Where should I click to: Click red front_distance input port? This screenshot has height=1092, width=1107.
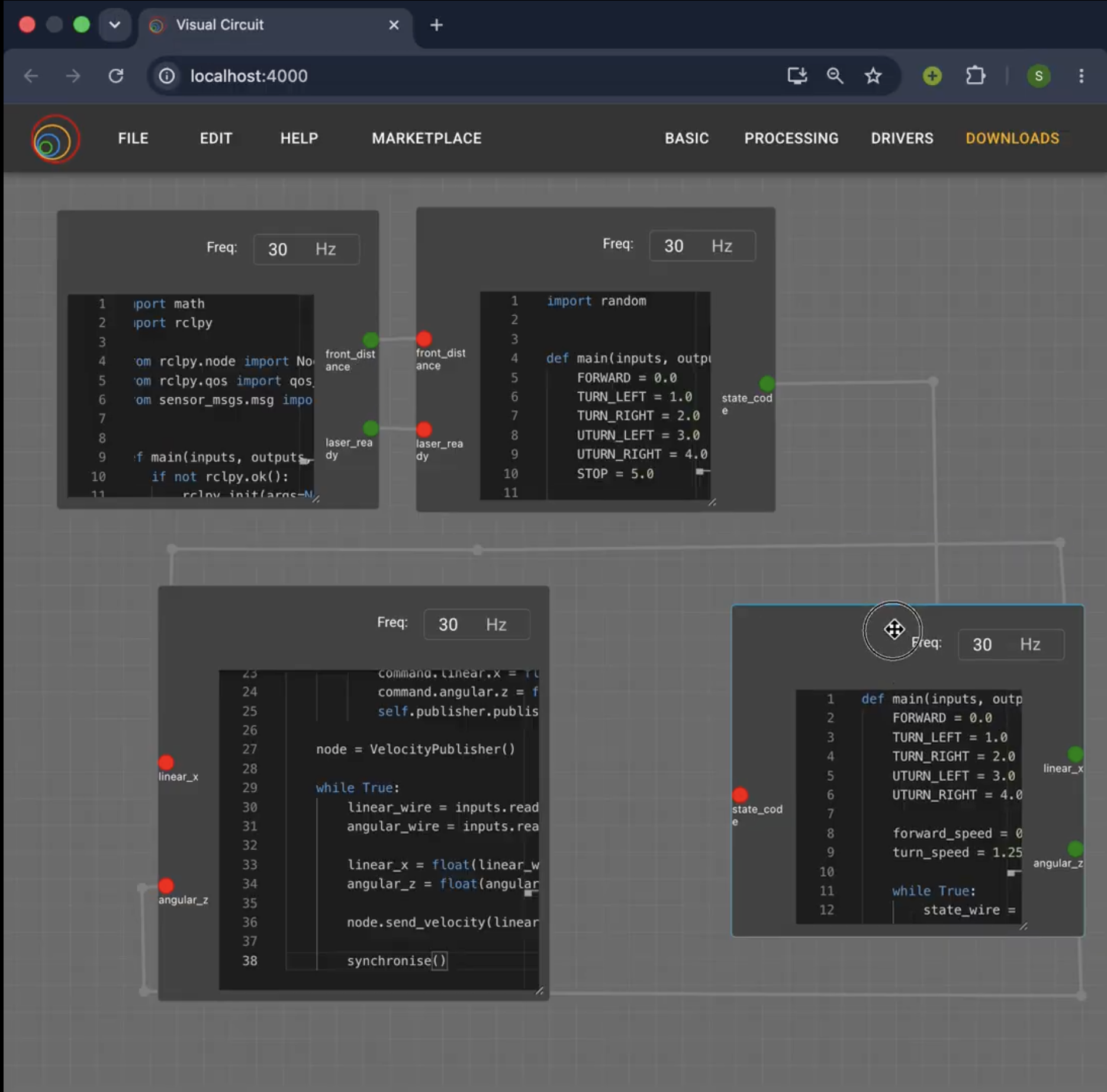tap(424, 339)
